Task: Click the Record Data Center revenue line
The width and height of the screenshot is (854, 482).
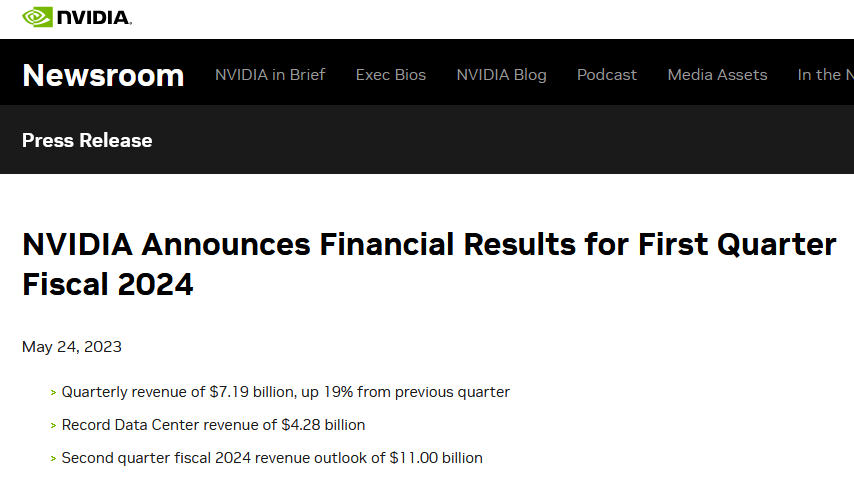Action: [x=213, y=425]
